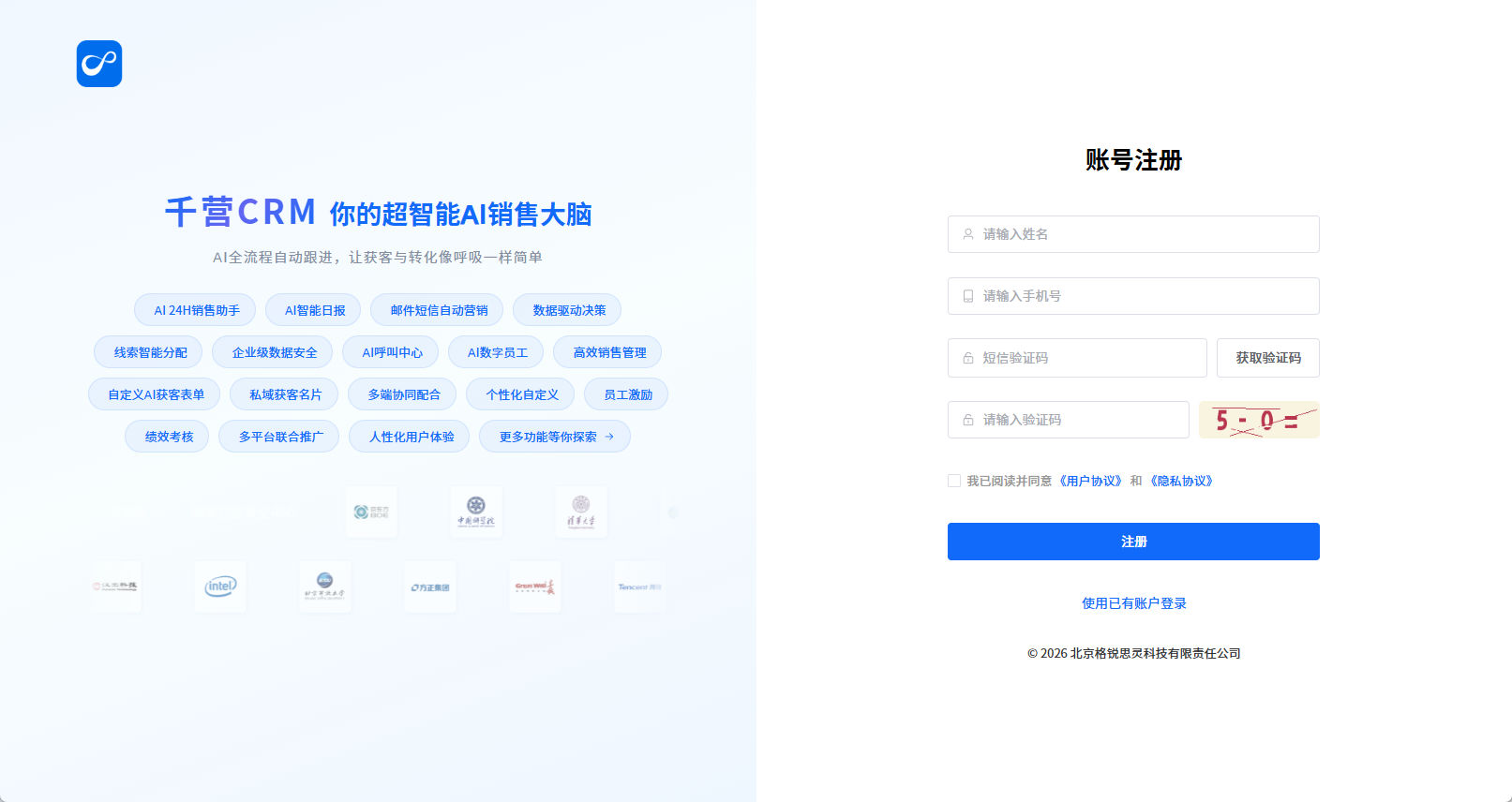Screen dimensions: 1512x802
Task: Click the Intel logo tile
Action: (220, 587)
